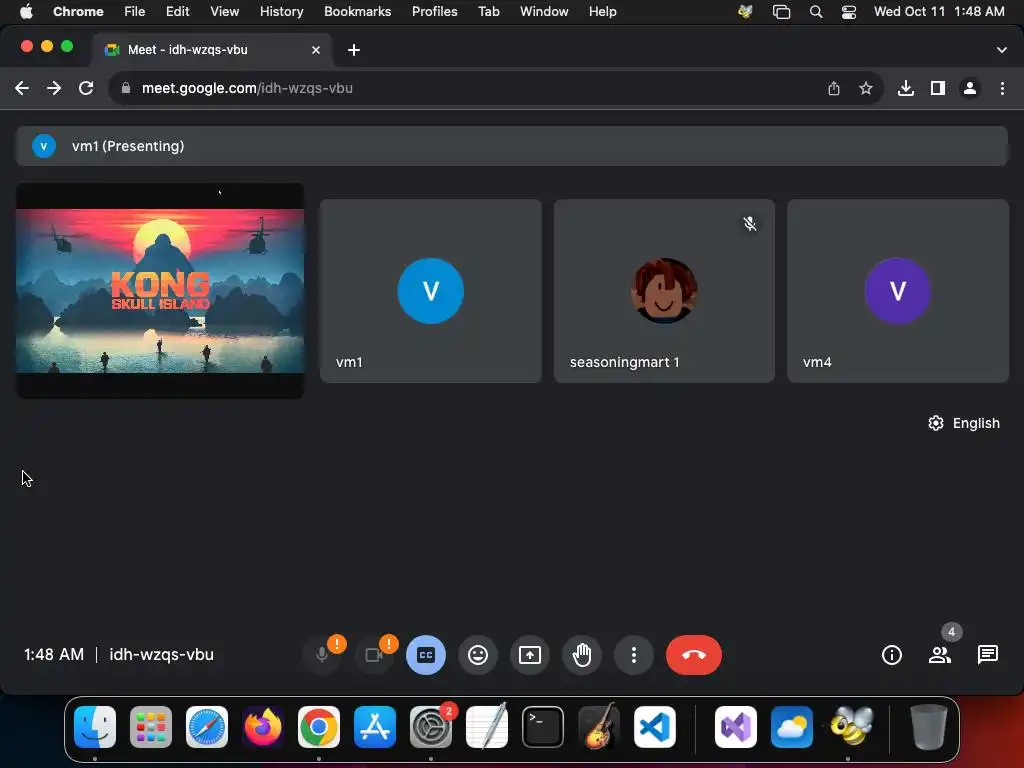Open the History menu
Screen dimensions: 1024x768
281,11
